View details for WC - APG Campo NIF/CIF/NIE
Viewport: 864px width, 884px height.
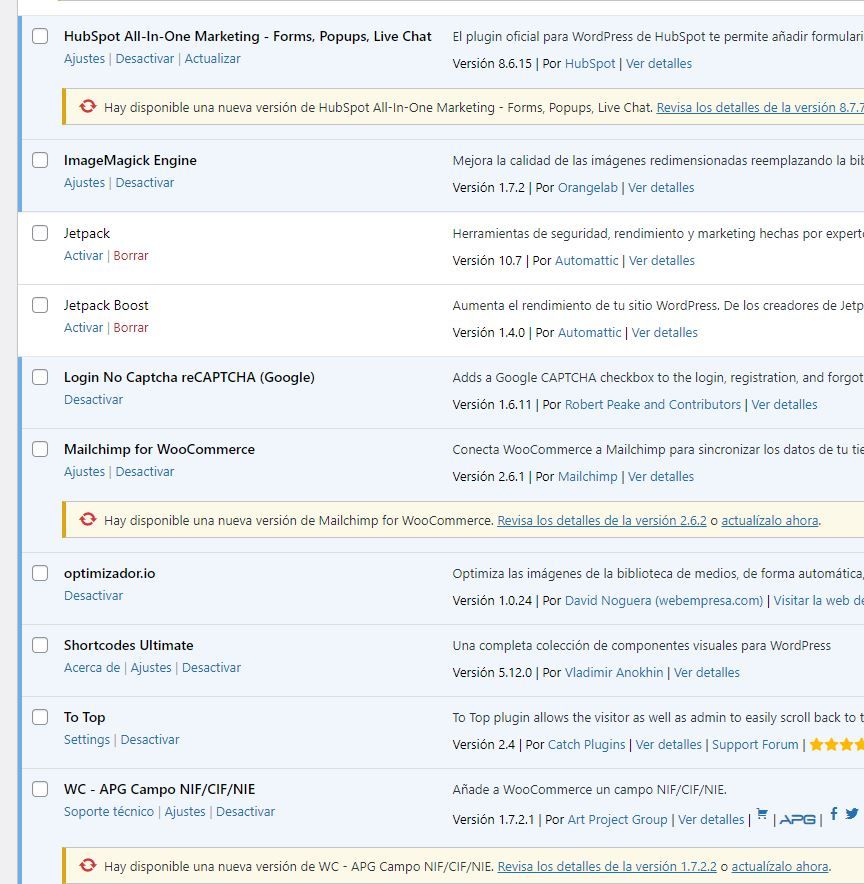point(711,820)
